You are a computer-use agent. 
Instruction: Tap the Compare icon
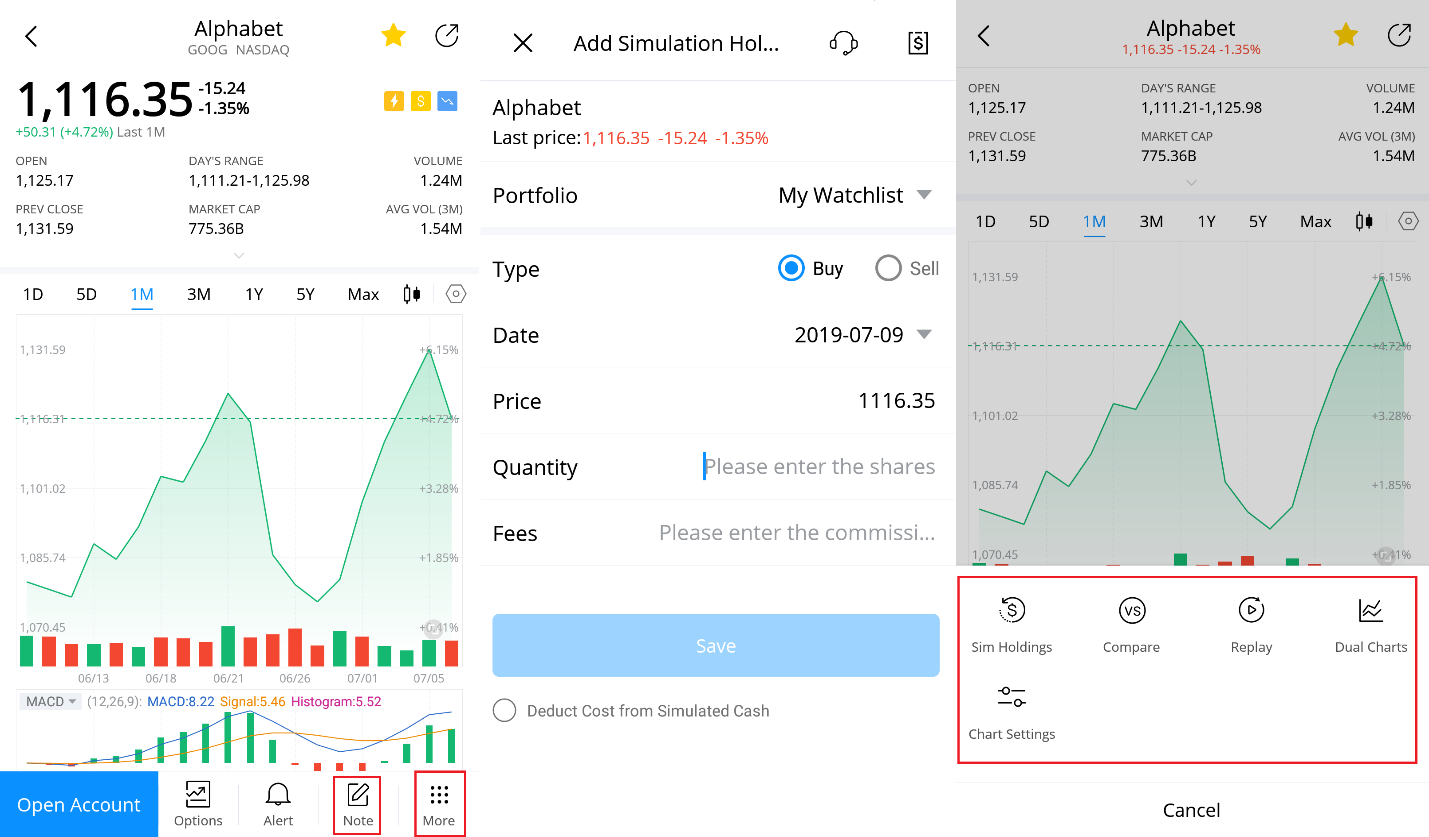[1131, 611]
